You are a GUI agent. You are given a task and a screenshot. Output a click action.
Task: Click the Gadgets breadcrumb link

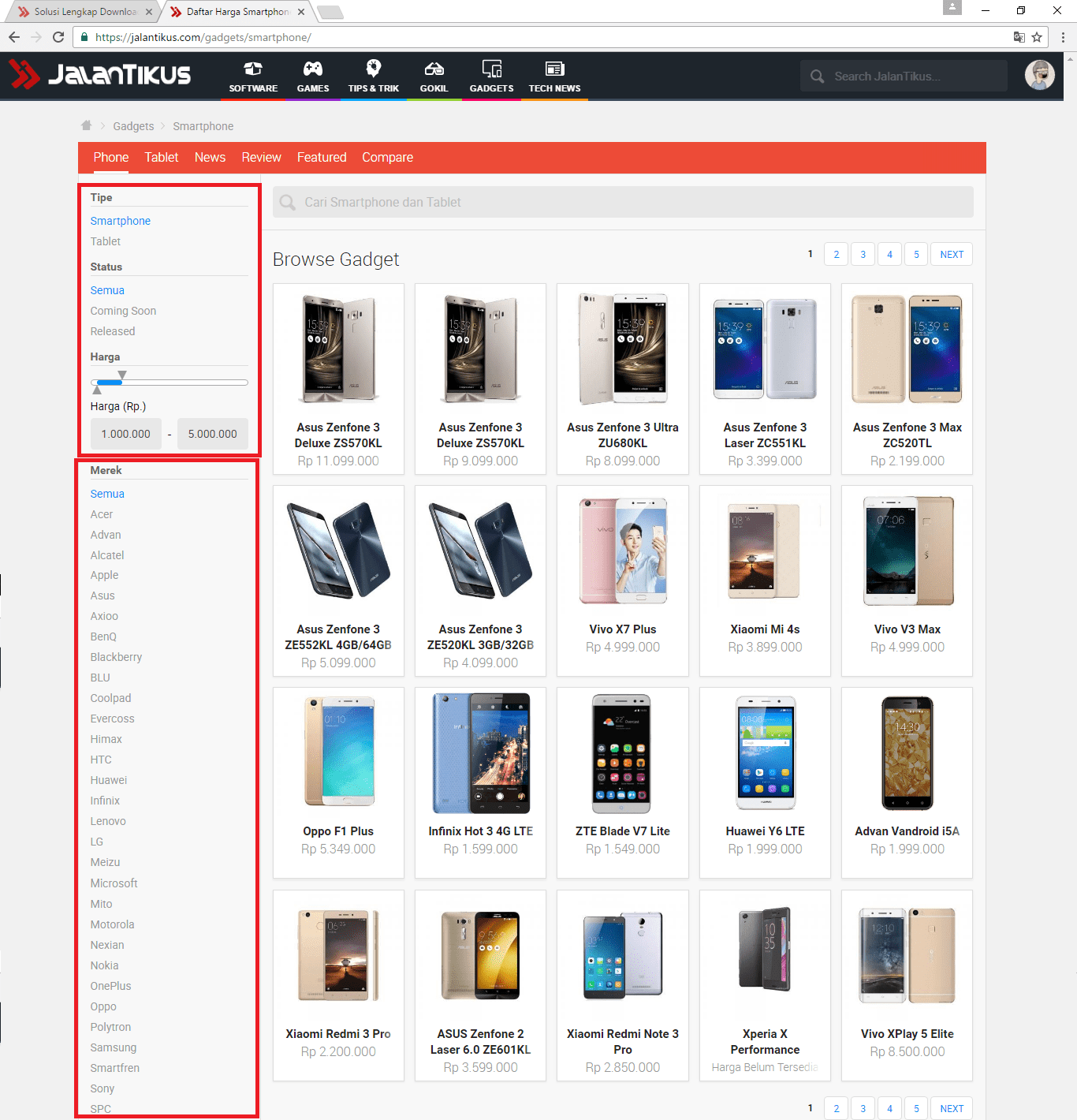(133, 126)
